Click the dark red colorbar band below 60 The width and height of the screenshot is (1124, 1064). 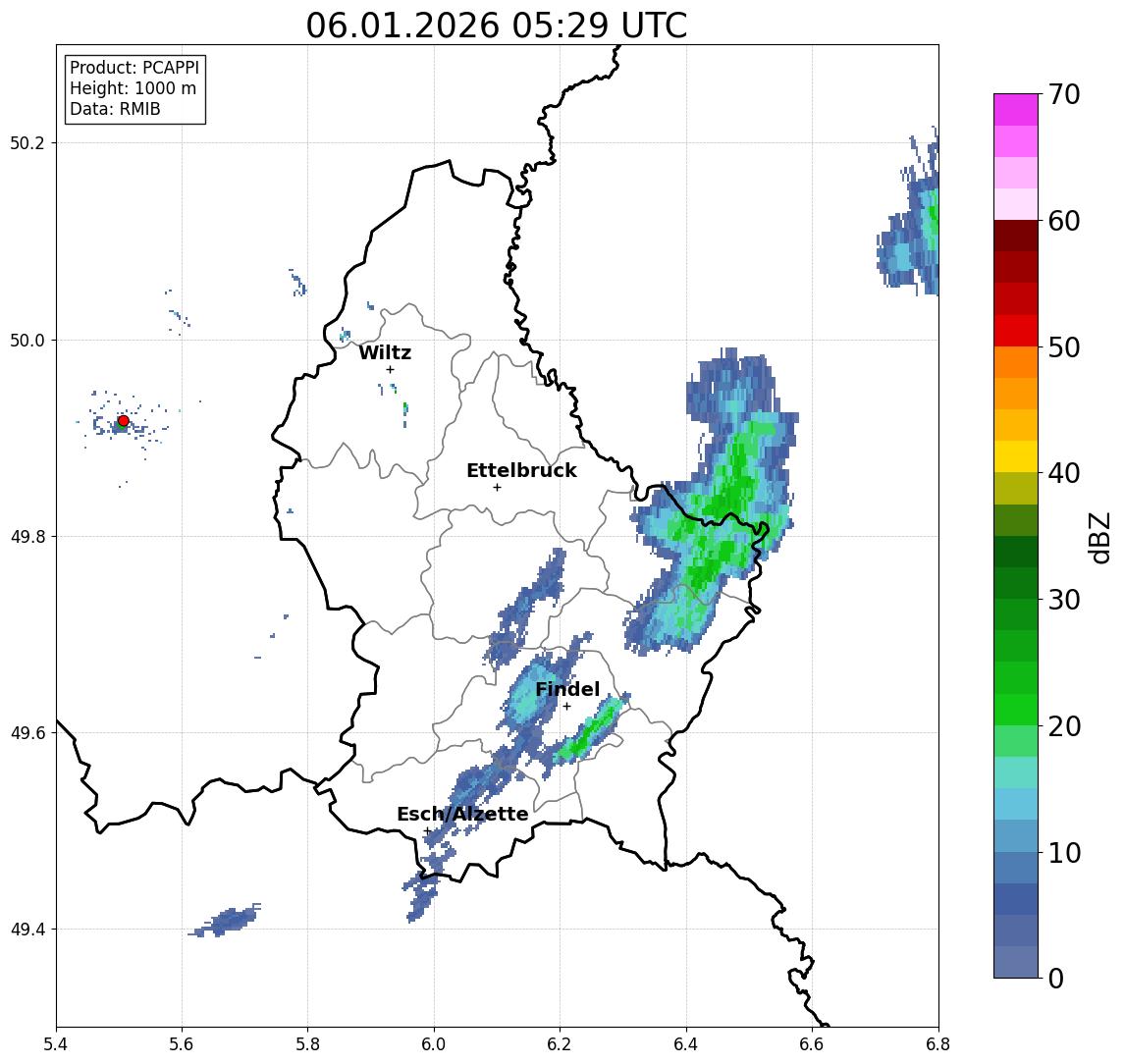pyautogui.click(x=1016, y=236)
